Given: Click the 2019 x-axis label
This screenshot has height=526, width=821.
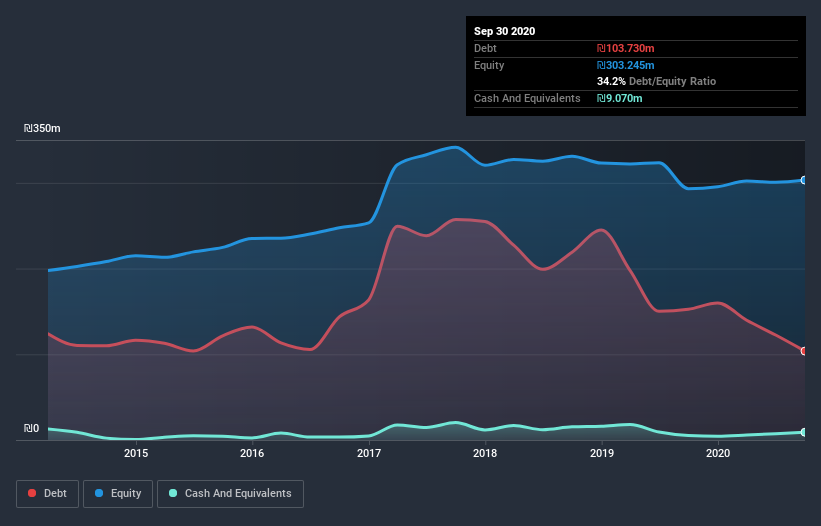Looking at the screenshot, I should [602, 453].
